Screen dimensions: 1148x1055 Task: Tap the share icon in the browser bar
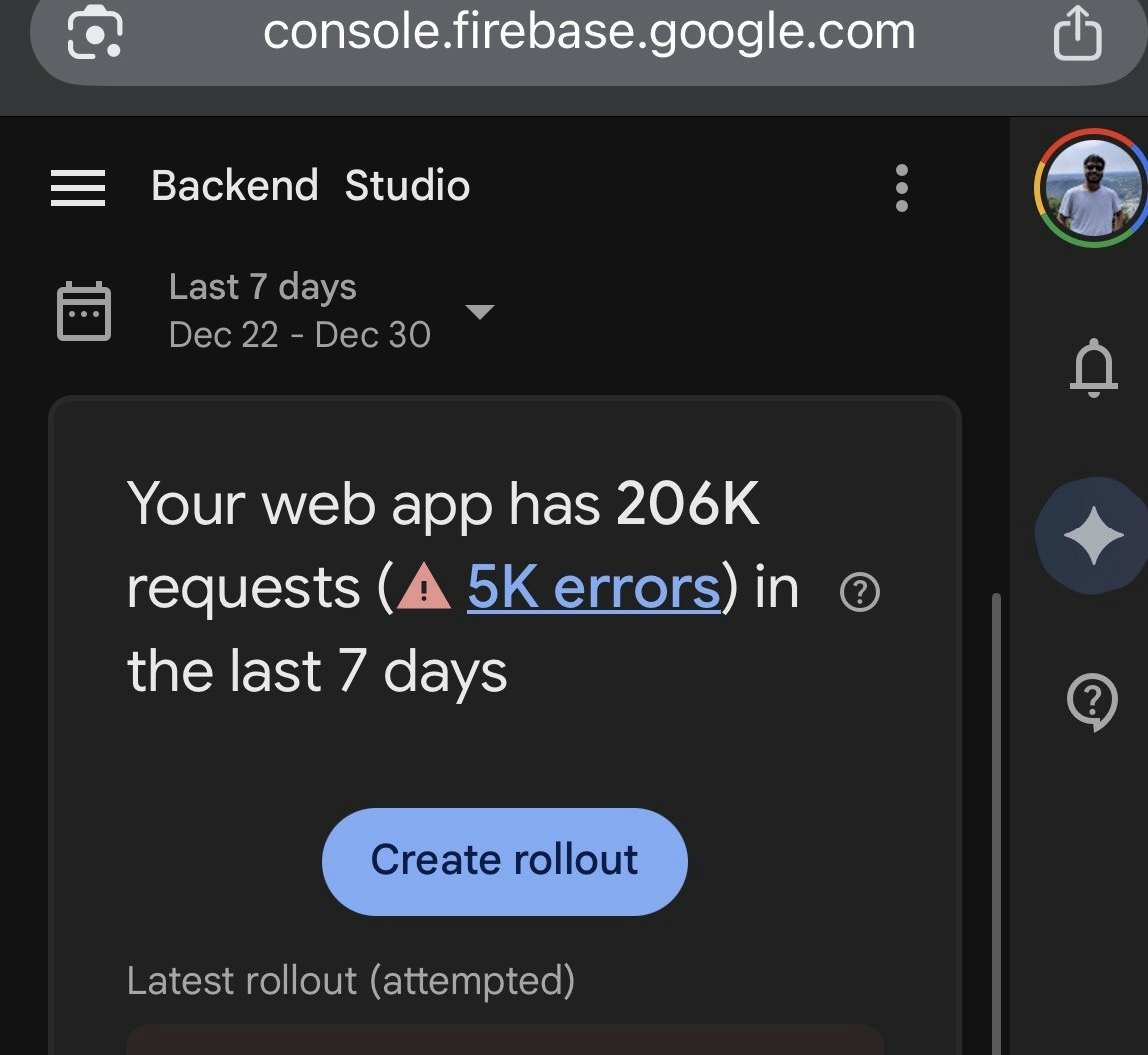pos(1076,34)
